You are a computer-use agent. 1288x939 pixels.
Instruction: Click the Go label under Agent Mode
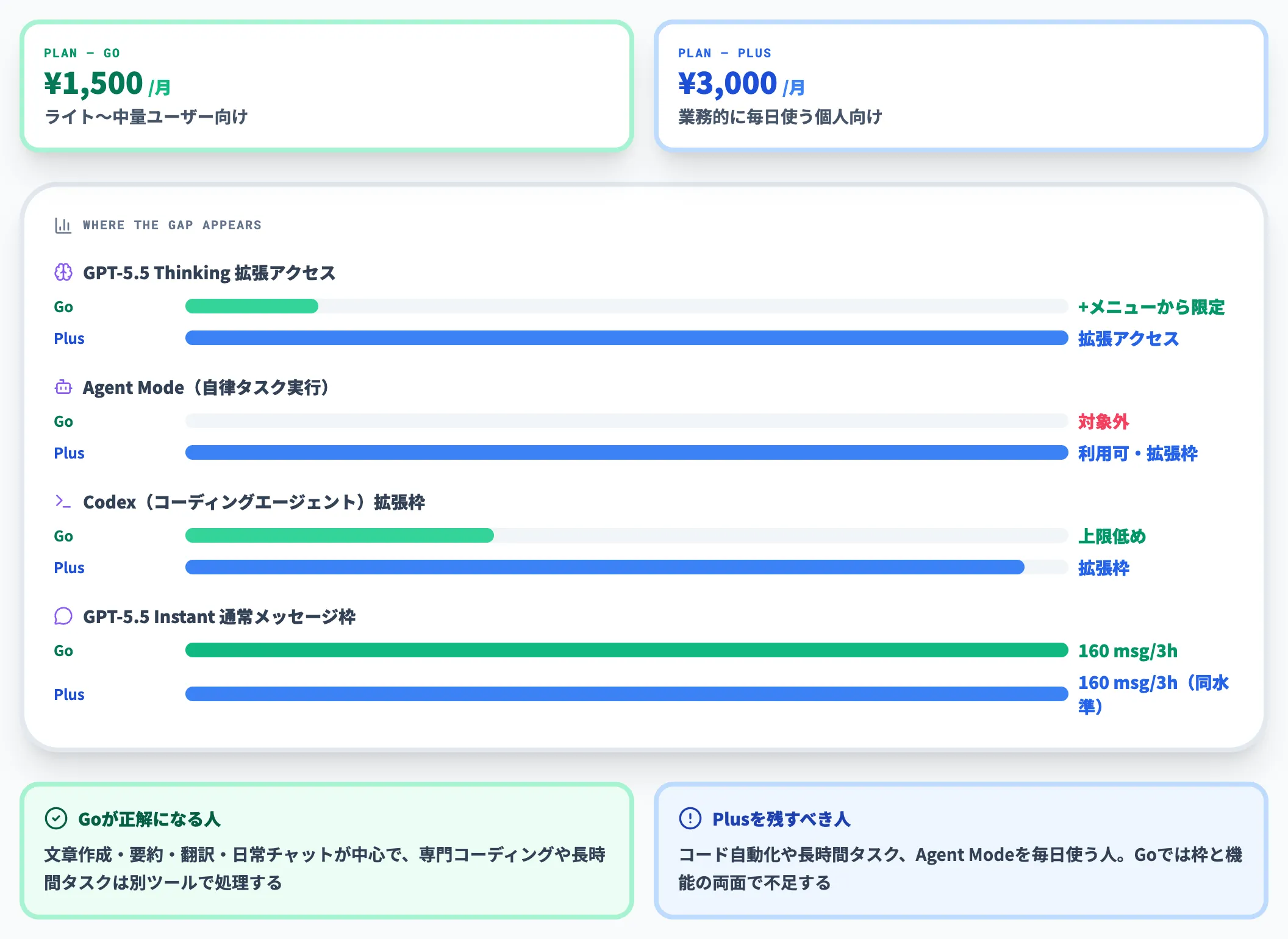[x=63, y=421]
